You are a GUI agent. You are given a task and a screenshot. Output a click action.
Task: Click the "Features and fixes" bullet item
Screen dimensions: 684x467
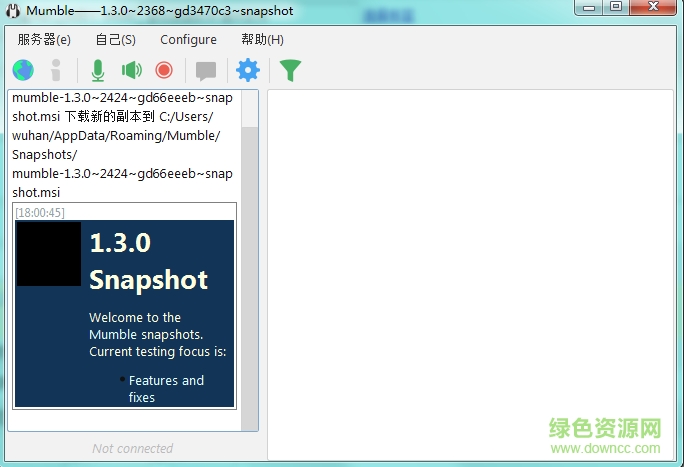click(165, 388)
